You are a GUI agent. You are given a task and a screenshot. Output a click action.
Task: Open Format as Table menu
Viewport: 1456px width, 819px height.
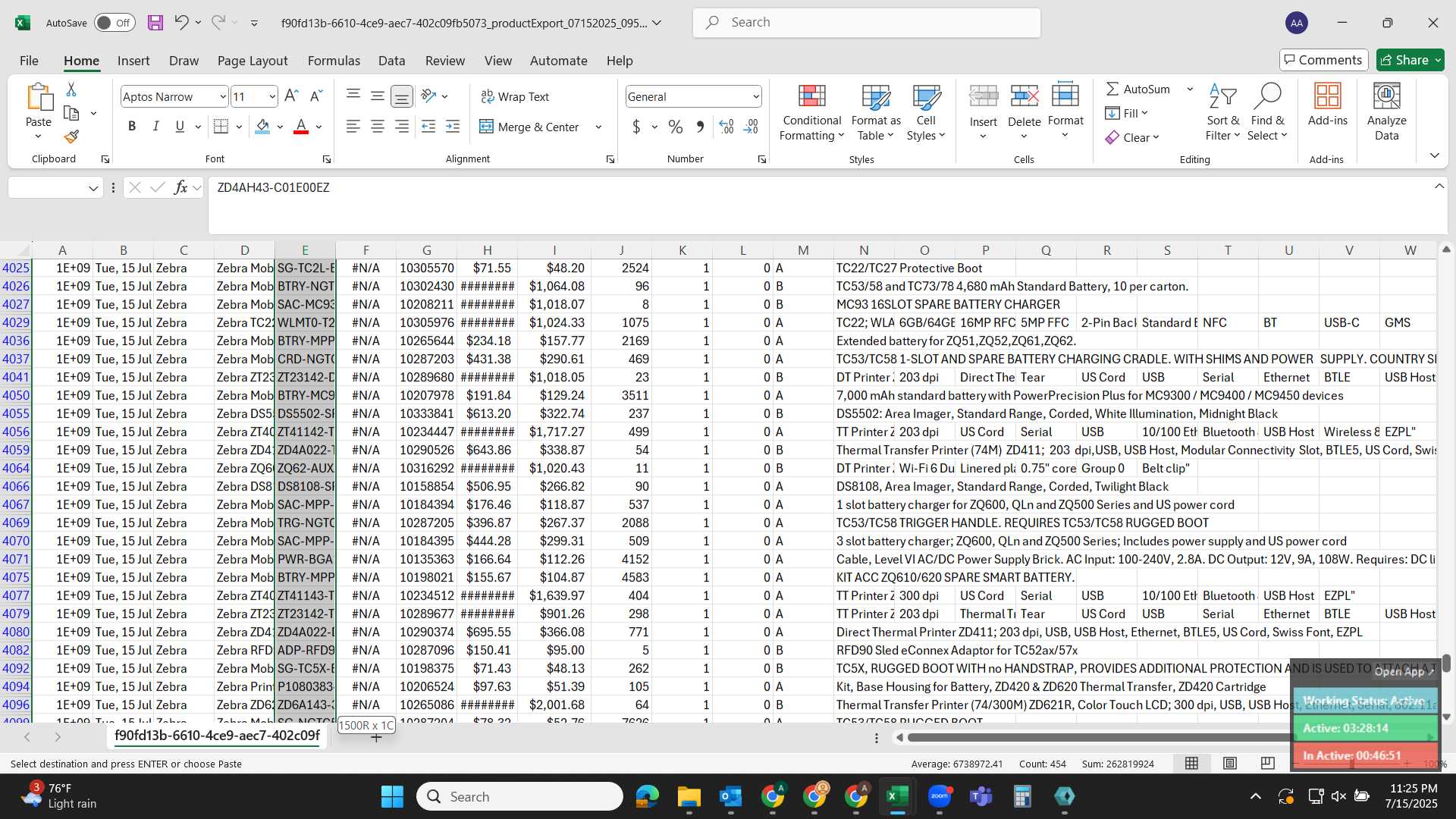[x=875, y=112]
